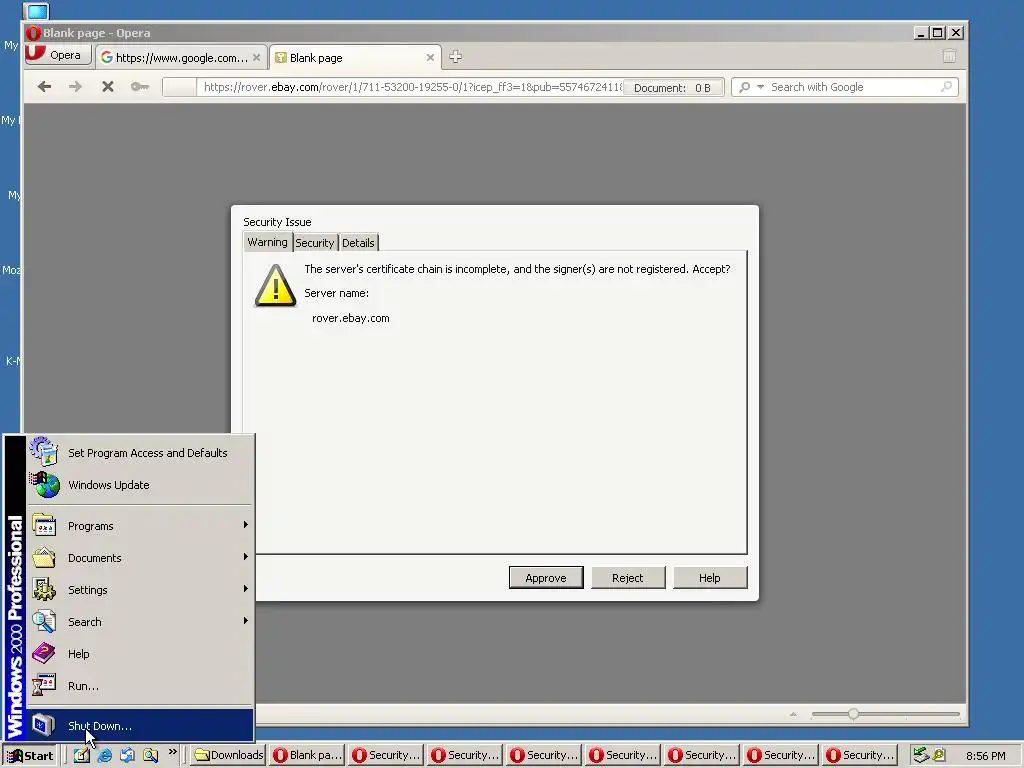
Task: Choose Shut Down... in Start menu
Action: click(140, 726)
